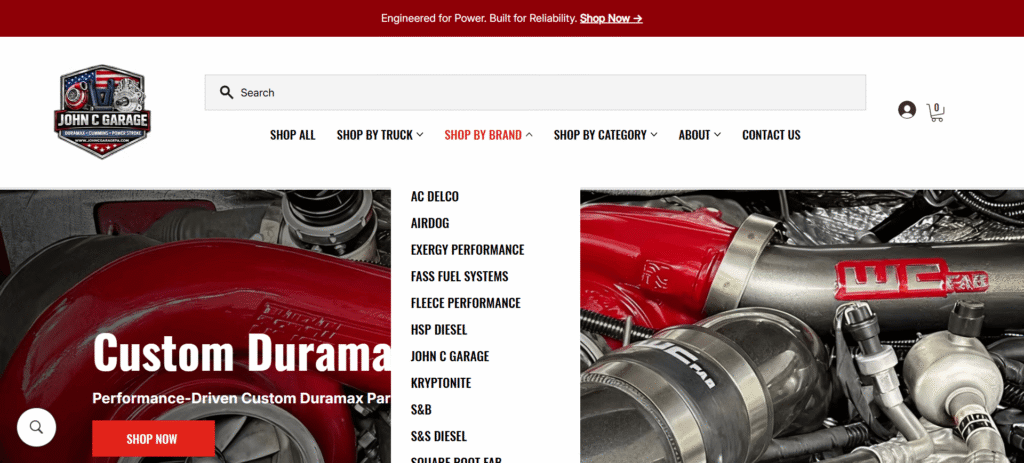The width and height of the screenshot is (1024, 463).
Task: Select AirDog brand
Action: click(430, 223)
